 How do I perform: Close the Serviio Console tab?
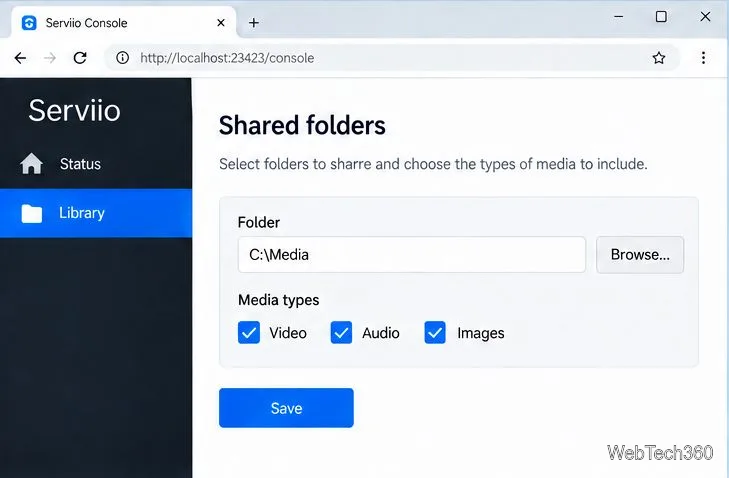221,22
